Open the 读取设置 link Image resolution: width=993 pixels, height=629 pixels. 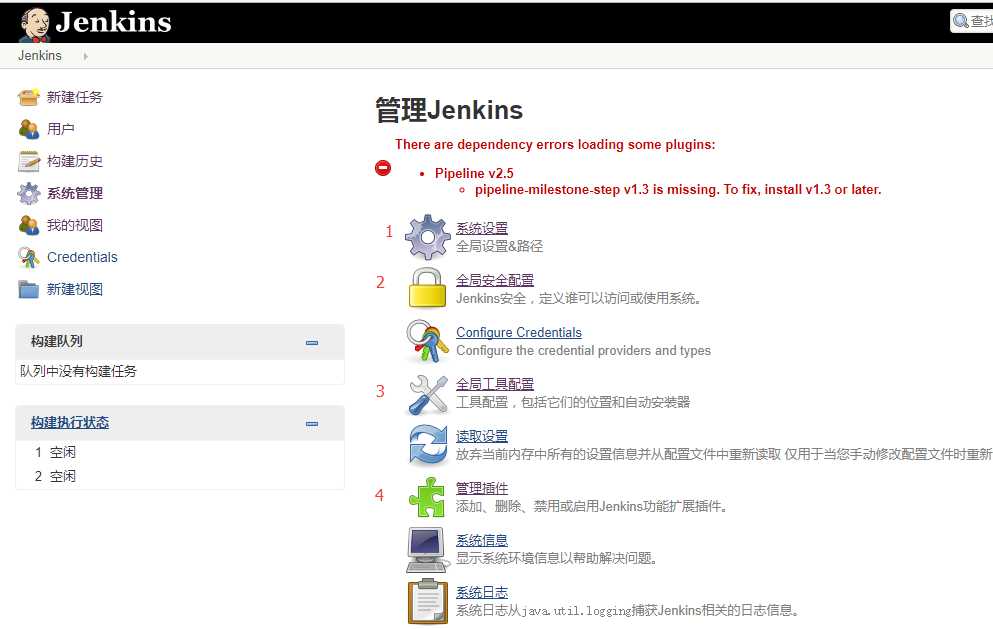481,436
